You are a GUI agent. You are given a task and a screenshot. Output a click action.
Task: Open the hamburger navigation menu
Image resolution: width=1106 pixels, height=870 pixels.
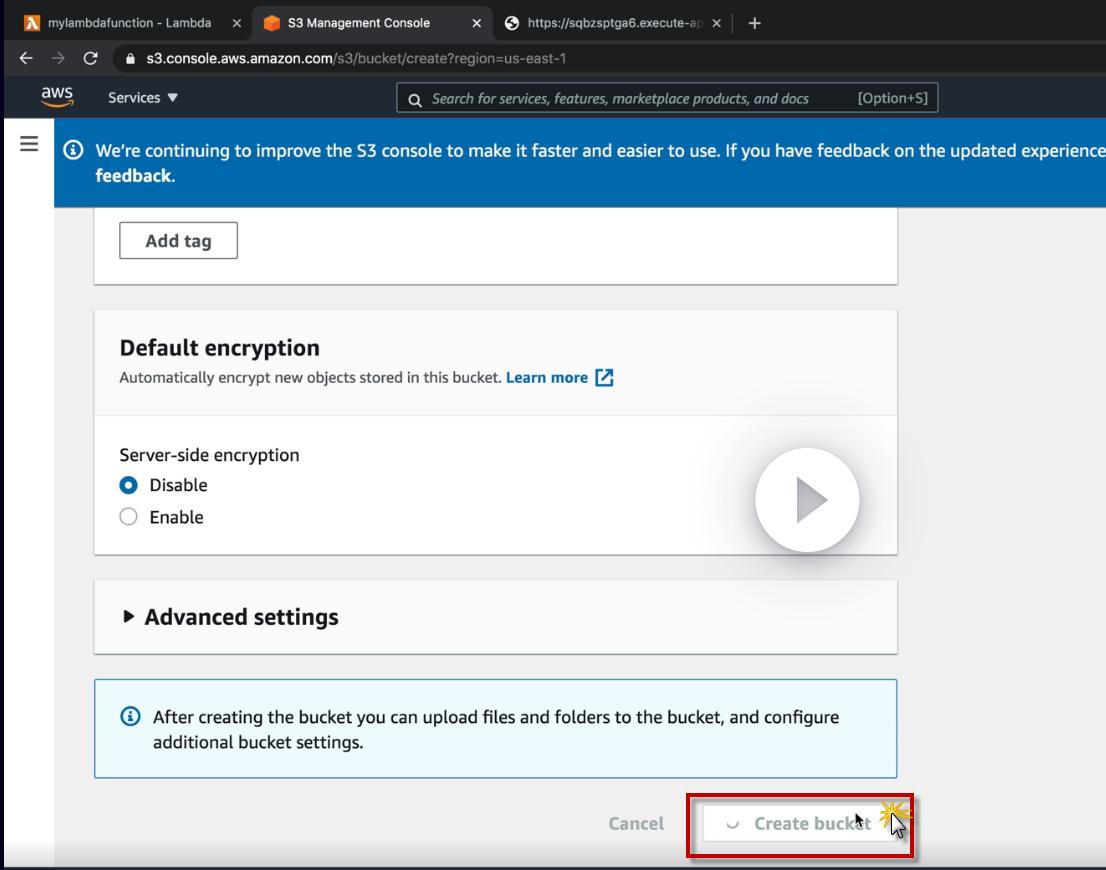(29, 144)
